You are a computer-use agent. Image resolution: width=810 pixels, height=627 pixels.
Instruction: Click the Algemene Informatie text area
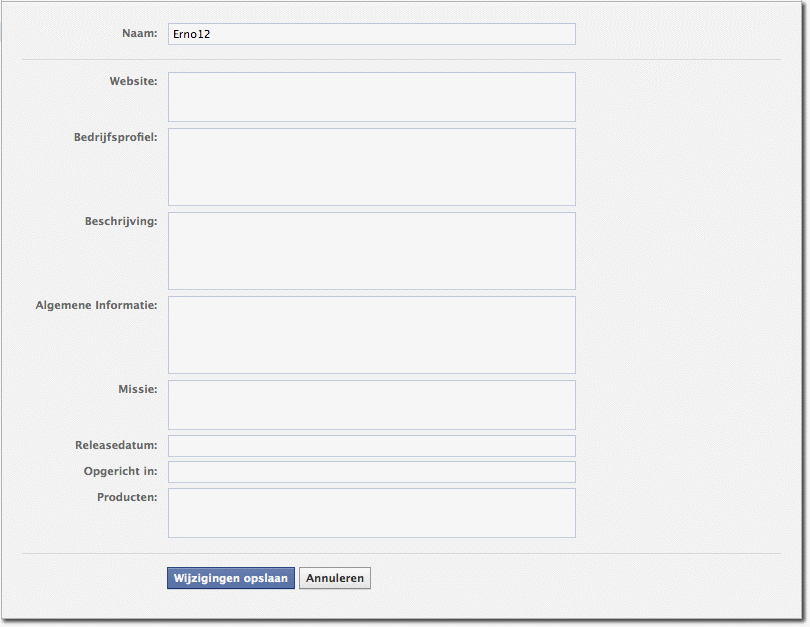click(x=371, y=335)
